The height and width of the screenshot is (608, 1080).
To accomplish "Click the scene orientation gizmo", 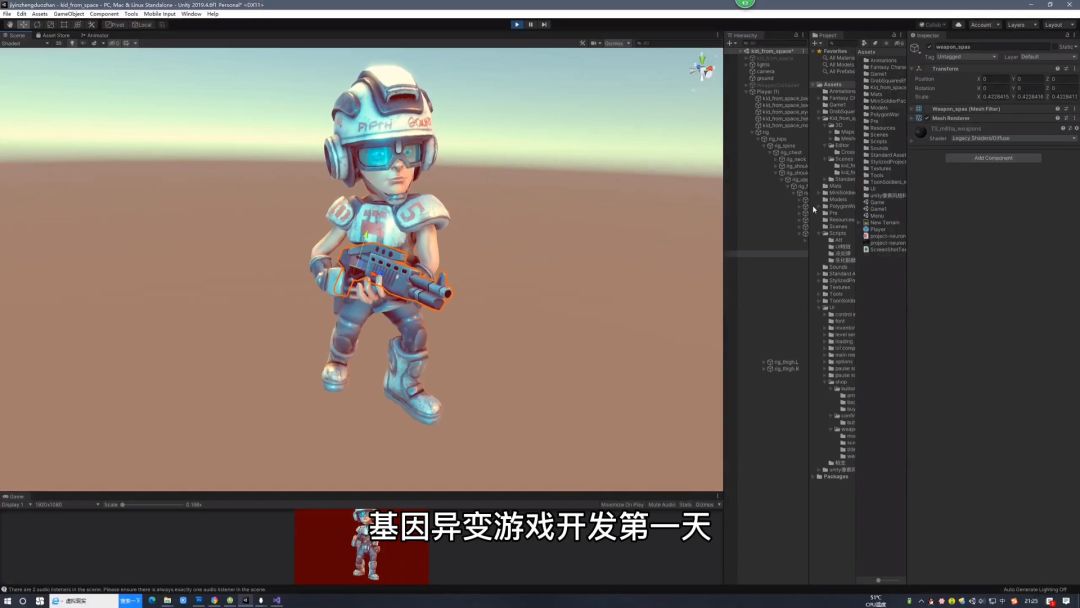I will [701, 70].
